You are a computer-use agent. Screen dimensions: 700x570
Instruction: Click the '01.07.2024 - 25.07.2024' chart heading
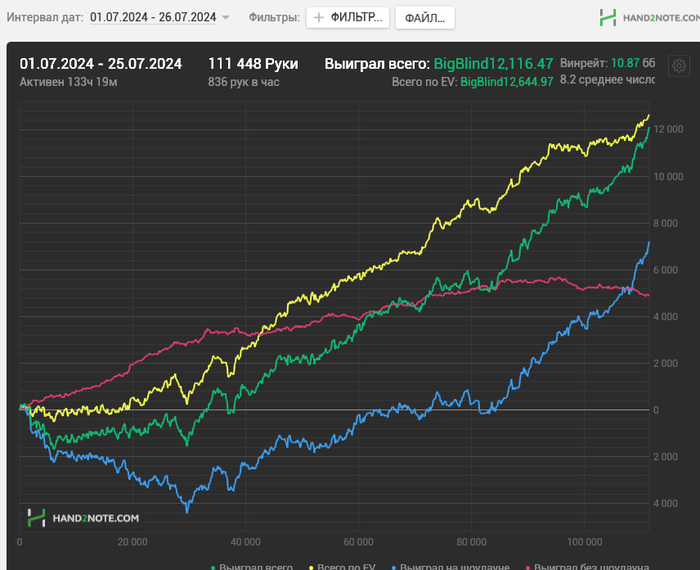(100, 64)
